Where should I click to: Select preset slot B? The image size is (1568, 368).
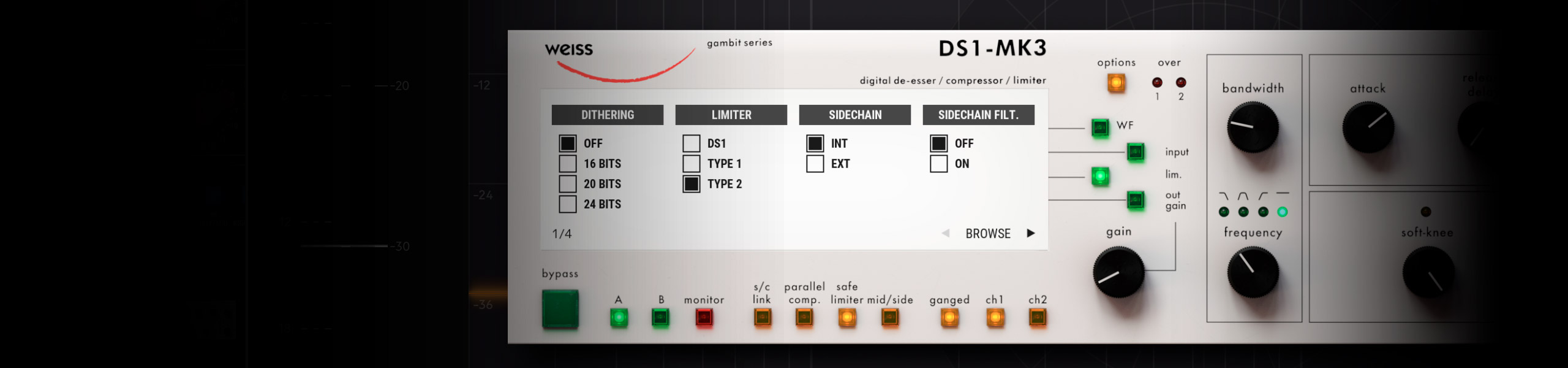coord(660,318)
